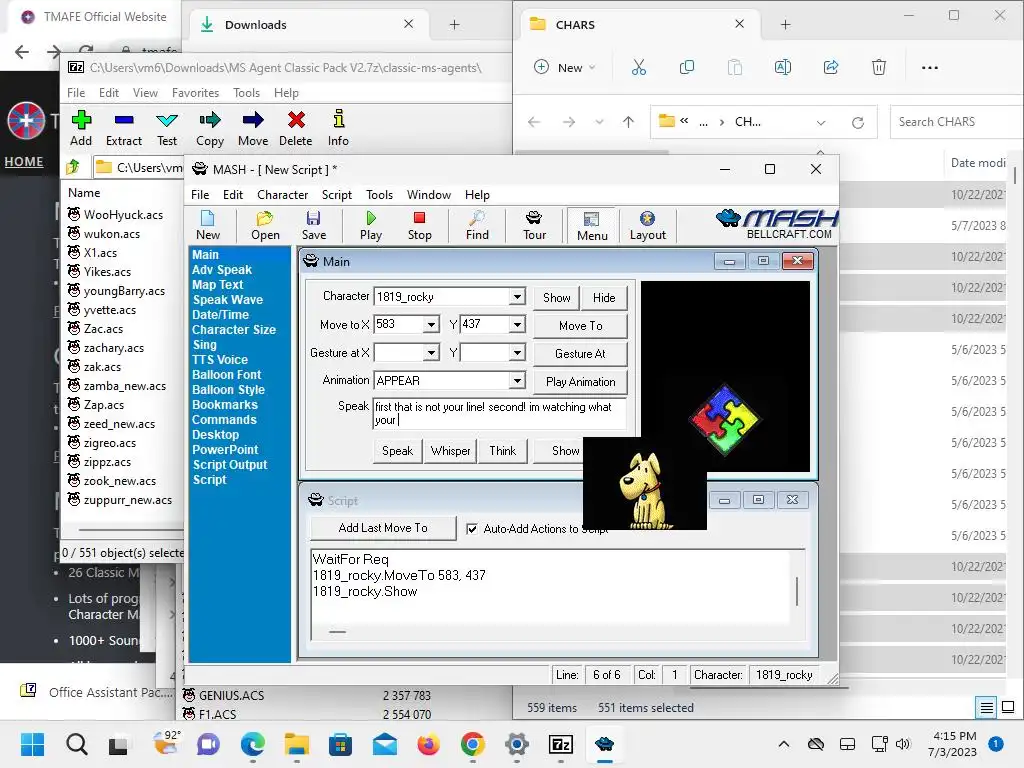Click the Share icon in CHARS Explorer
1024x768 pixels.
pyautogui.click(x=831, y=67)
